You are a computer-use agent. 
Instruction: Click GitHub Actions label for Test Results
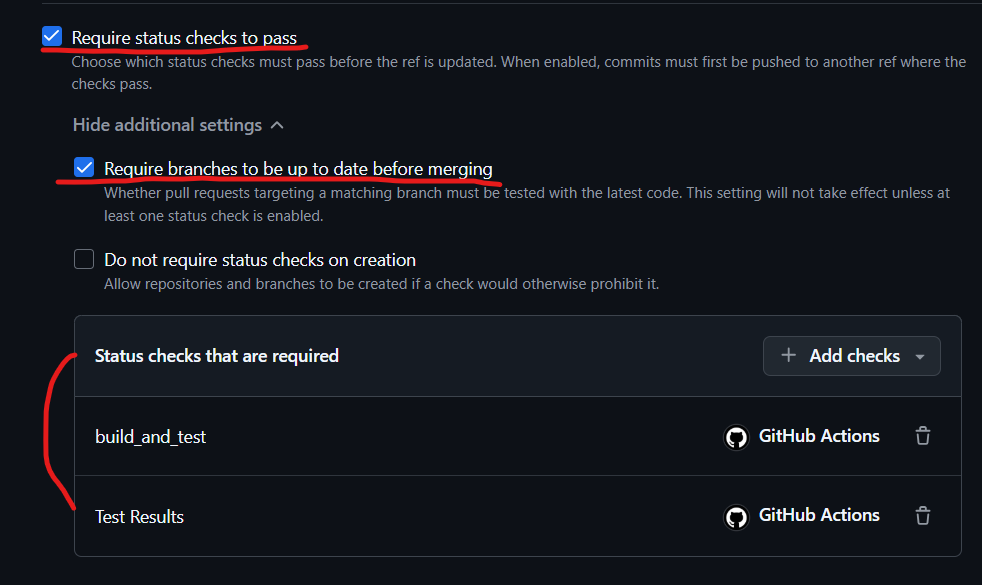tap(819, 516)
